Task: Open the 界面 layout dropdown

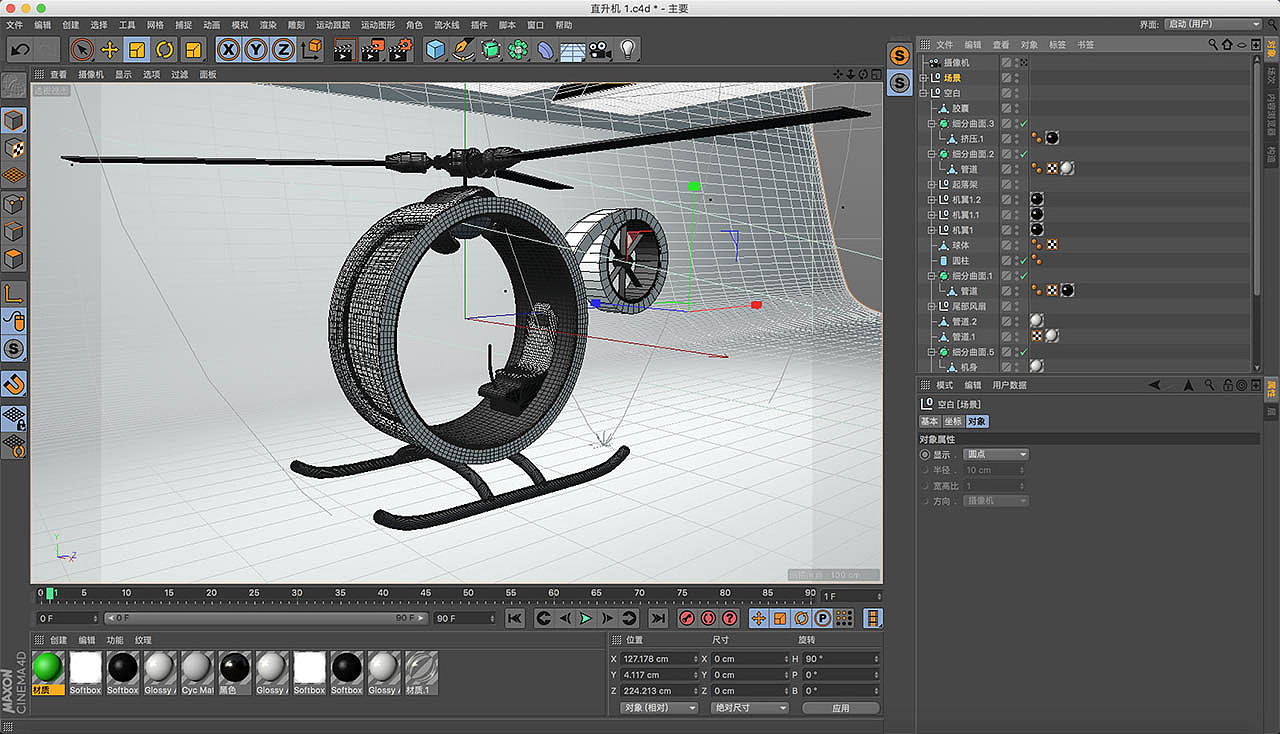Action: [x=1214, y=24]
